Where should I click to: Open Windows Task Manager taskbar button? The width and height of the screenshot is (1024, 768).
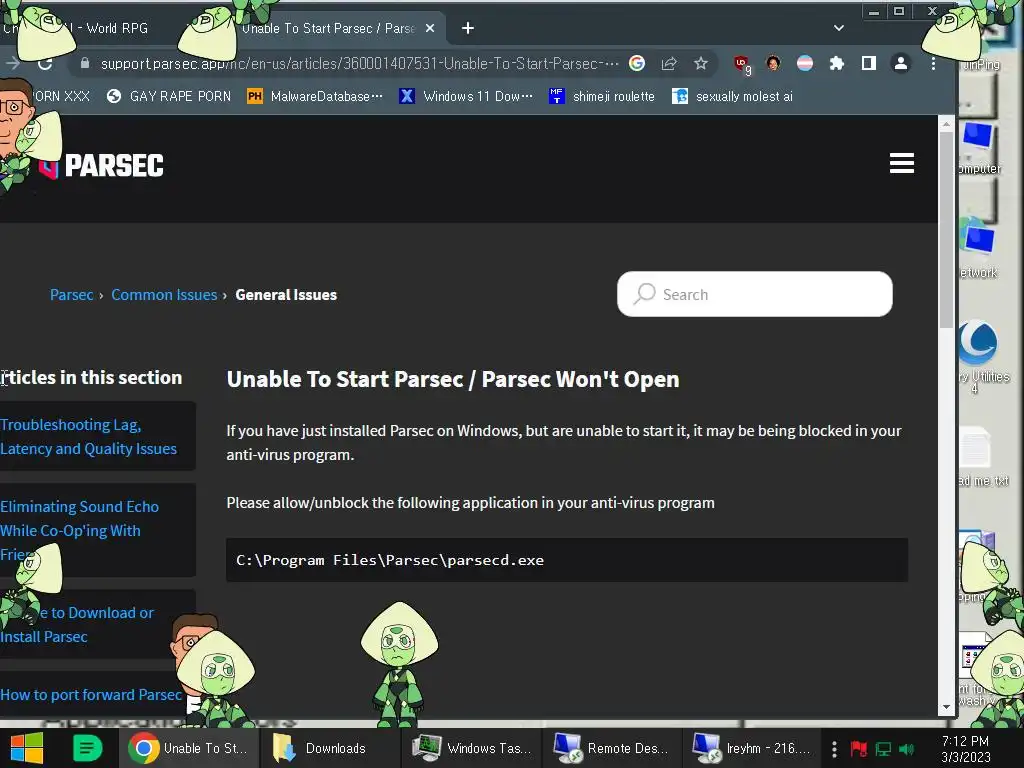coord(472,748)
